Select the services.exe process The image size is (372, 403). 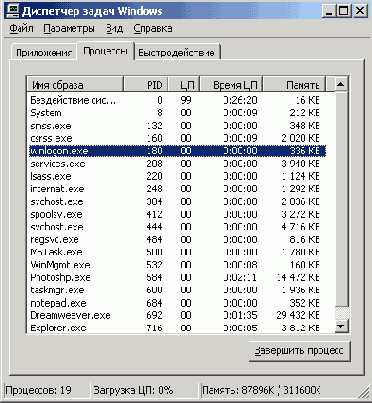(177, 163)
